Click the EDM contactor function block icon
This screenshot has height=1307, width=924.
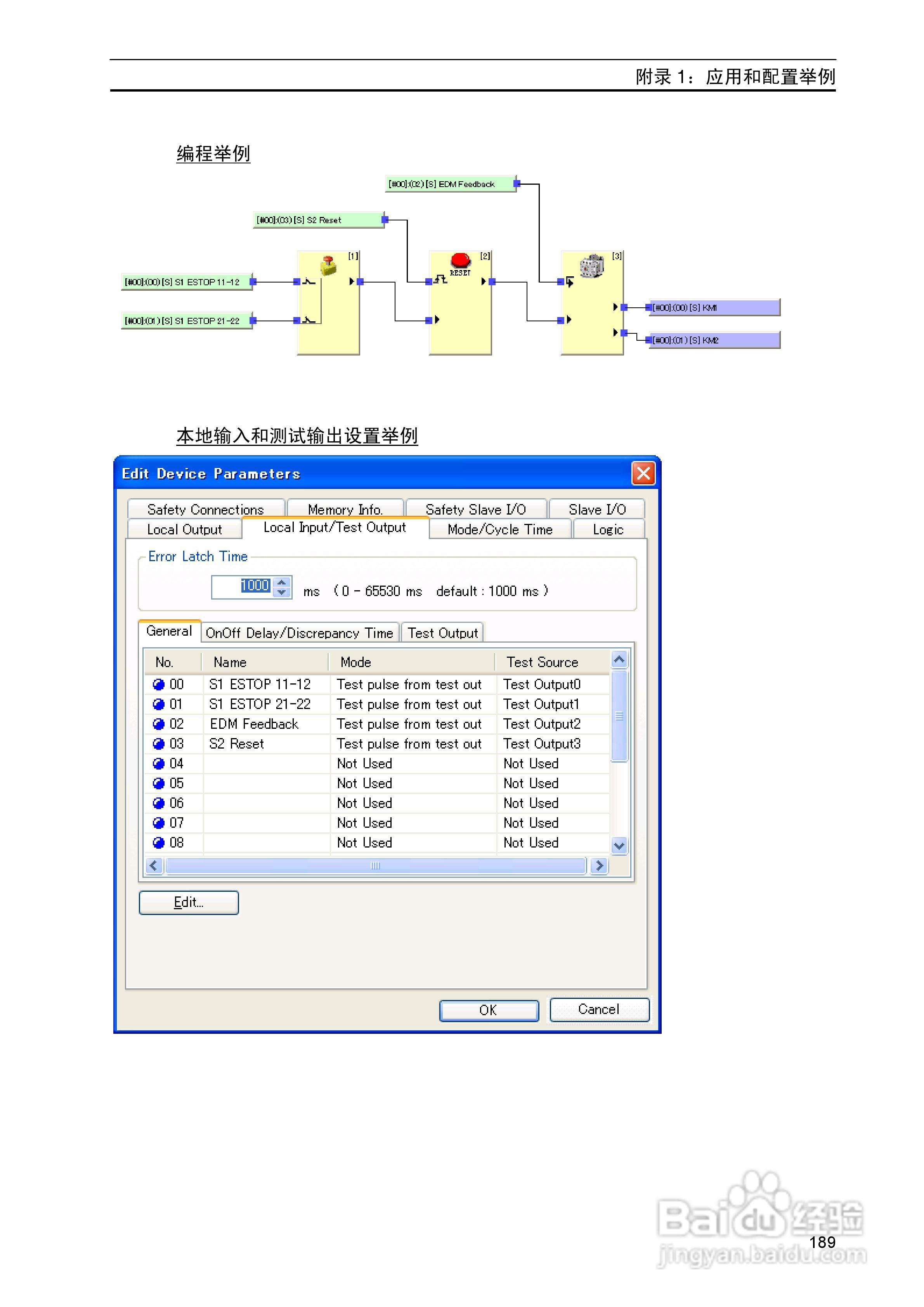tap(591, 266)
